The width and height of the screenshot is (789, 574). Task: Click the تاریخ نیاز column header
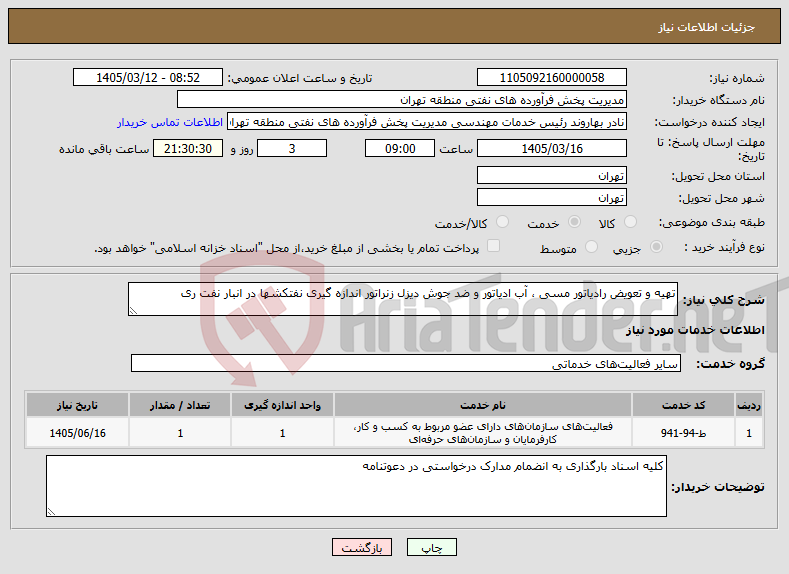[x=77, y=405]
